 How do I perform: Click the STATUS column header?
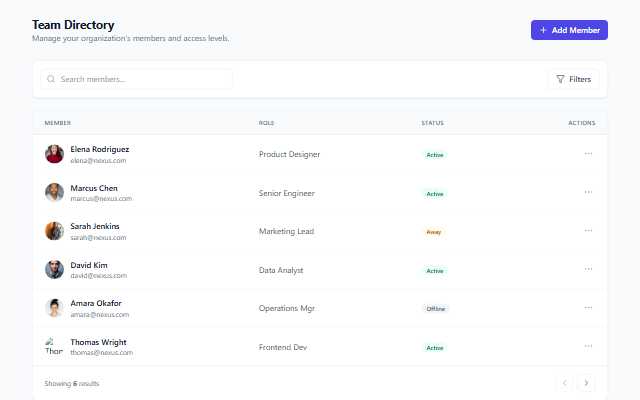(x=433, y=123)
